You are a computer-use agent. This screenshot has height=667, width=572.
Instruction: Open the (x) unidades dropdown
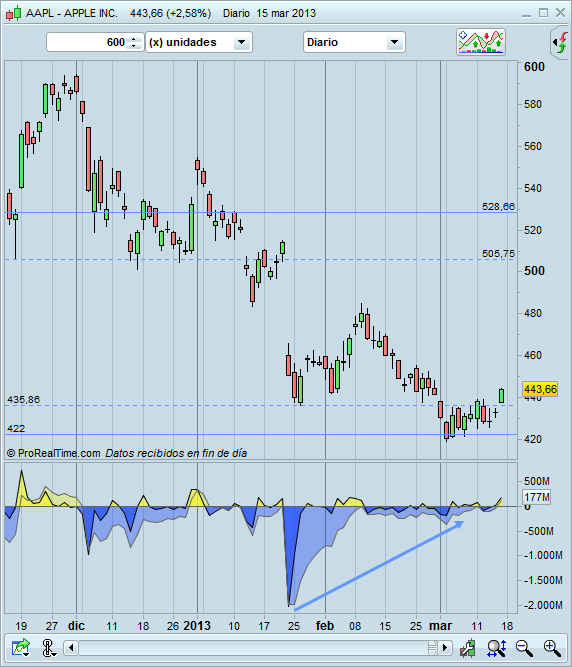[x=199, y=42]
